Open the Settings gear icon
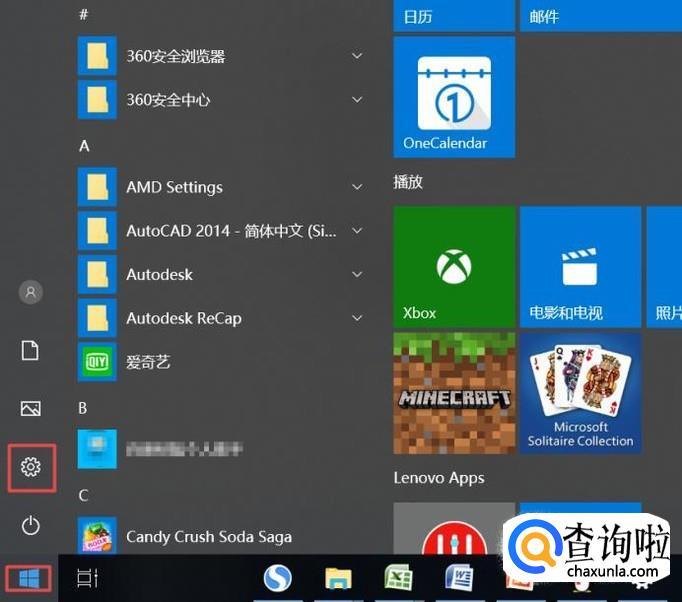The width and height of the screenshot is (682, 602). click(31, 467)
